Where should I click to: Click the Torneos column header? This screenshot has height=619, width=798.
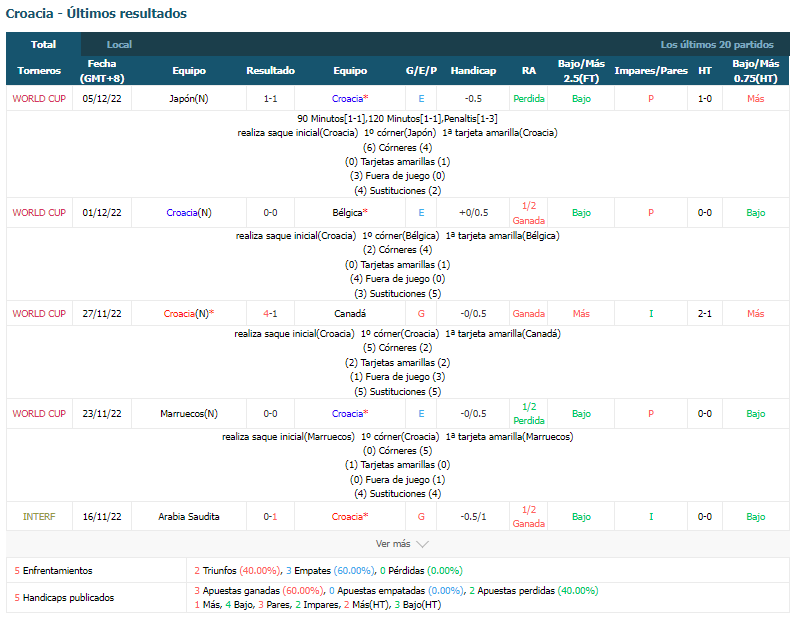(39, 71)
